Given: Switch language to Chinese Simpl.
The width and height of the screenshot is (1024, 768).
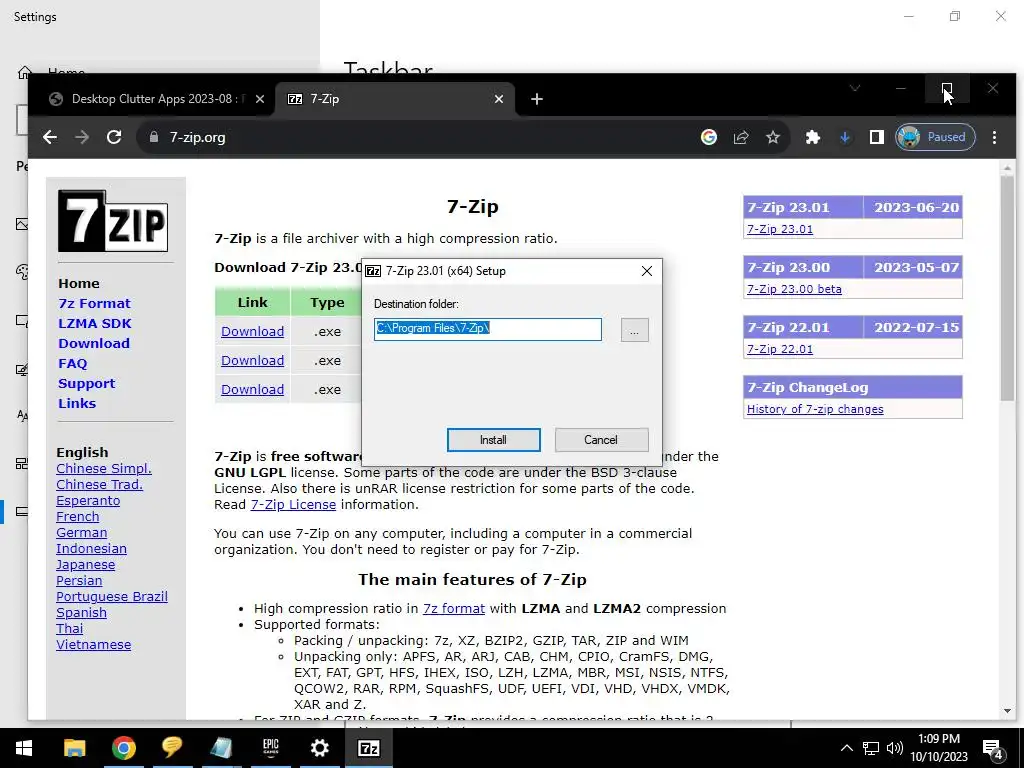Looking at the screenshot, I should coord(104,469).
